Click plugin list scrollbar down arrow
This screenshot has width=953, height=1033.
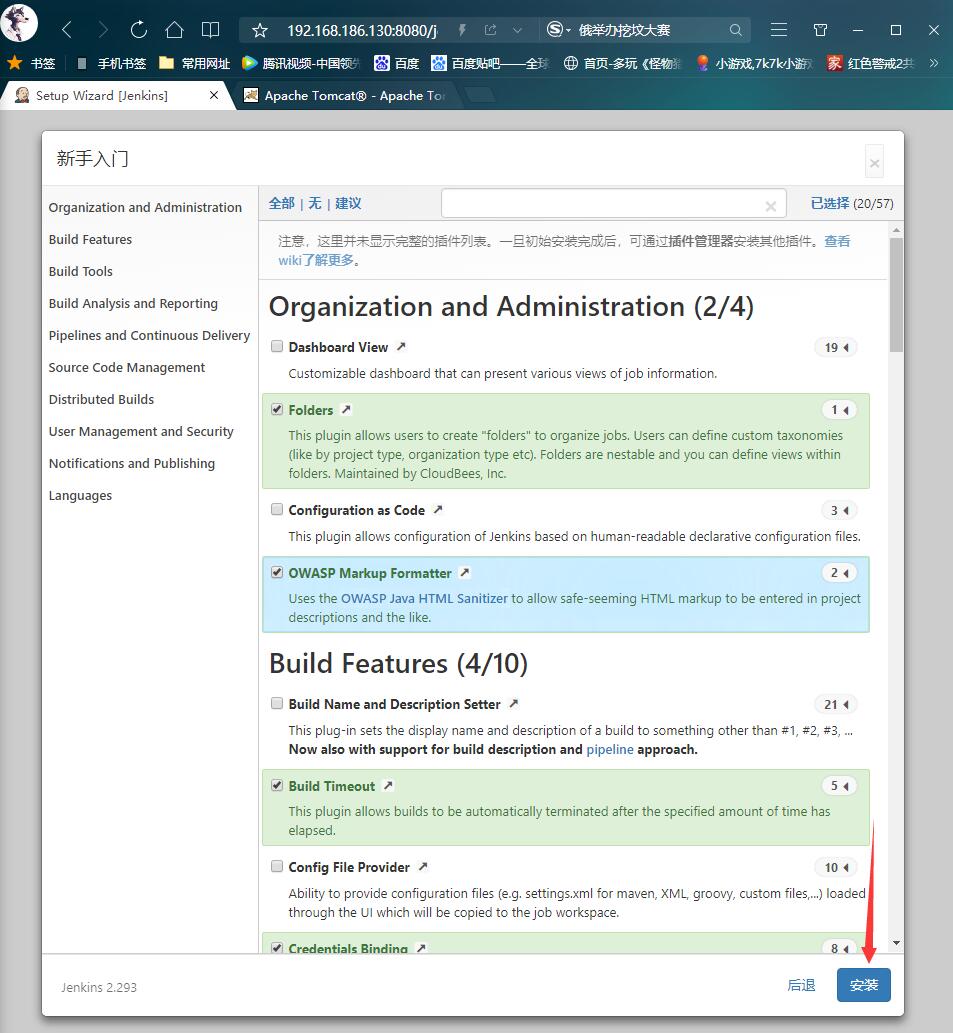tap(896, 943)
